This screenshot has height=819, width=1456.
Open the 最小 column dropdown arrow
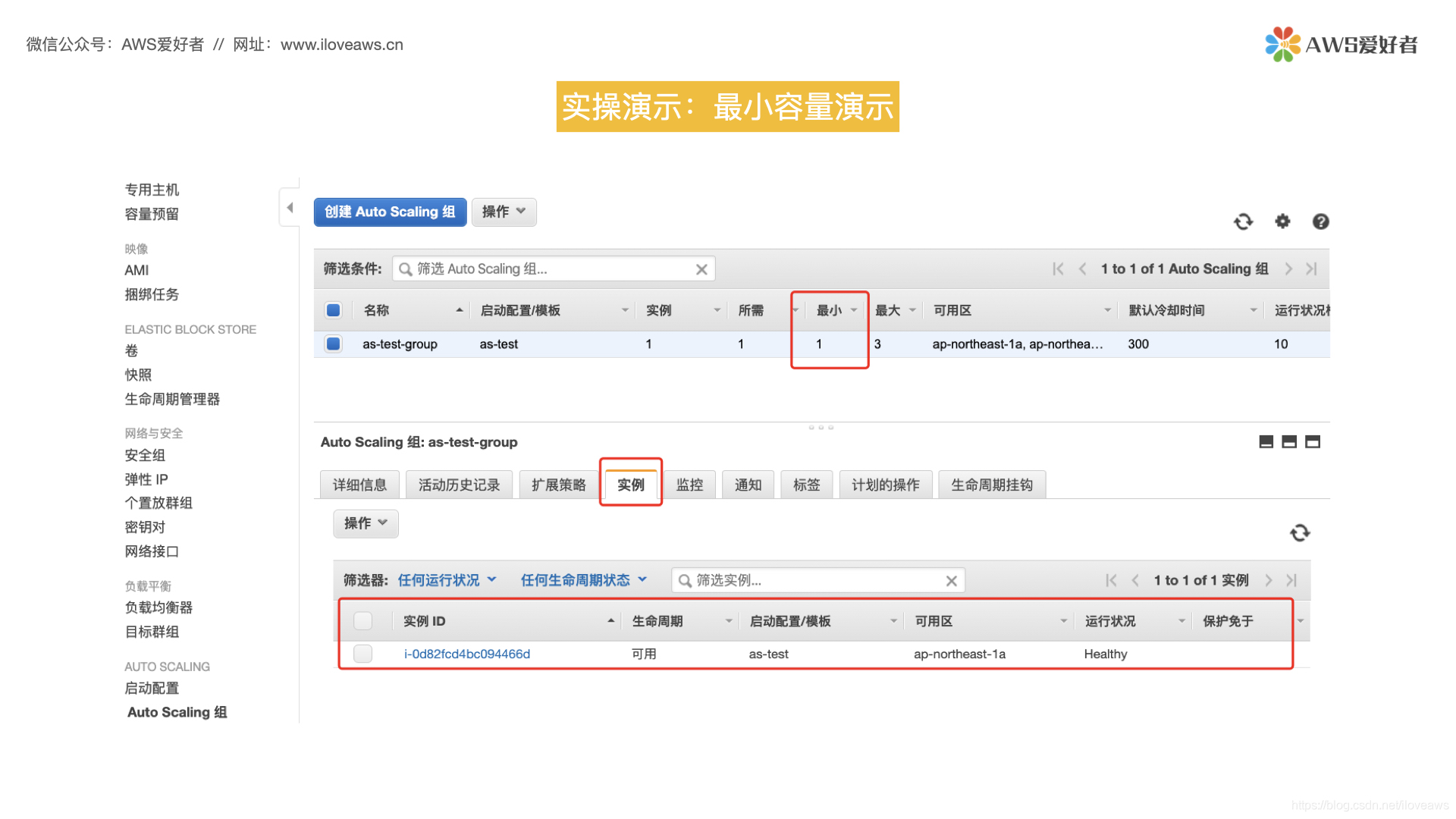click(x=854, y=310)
